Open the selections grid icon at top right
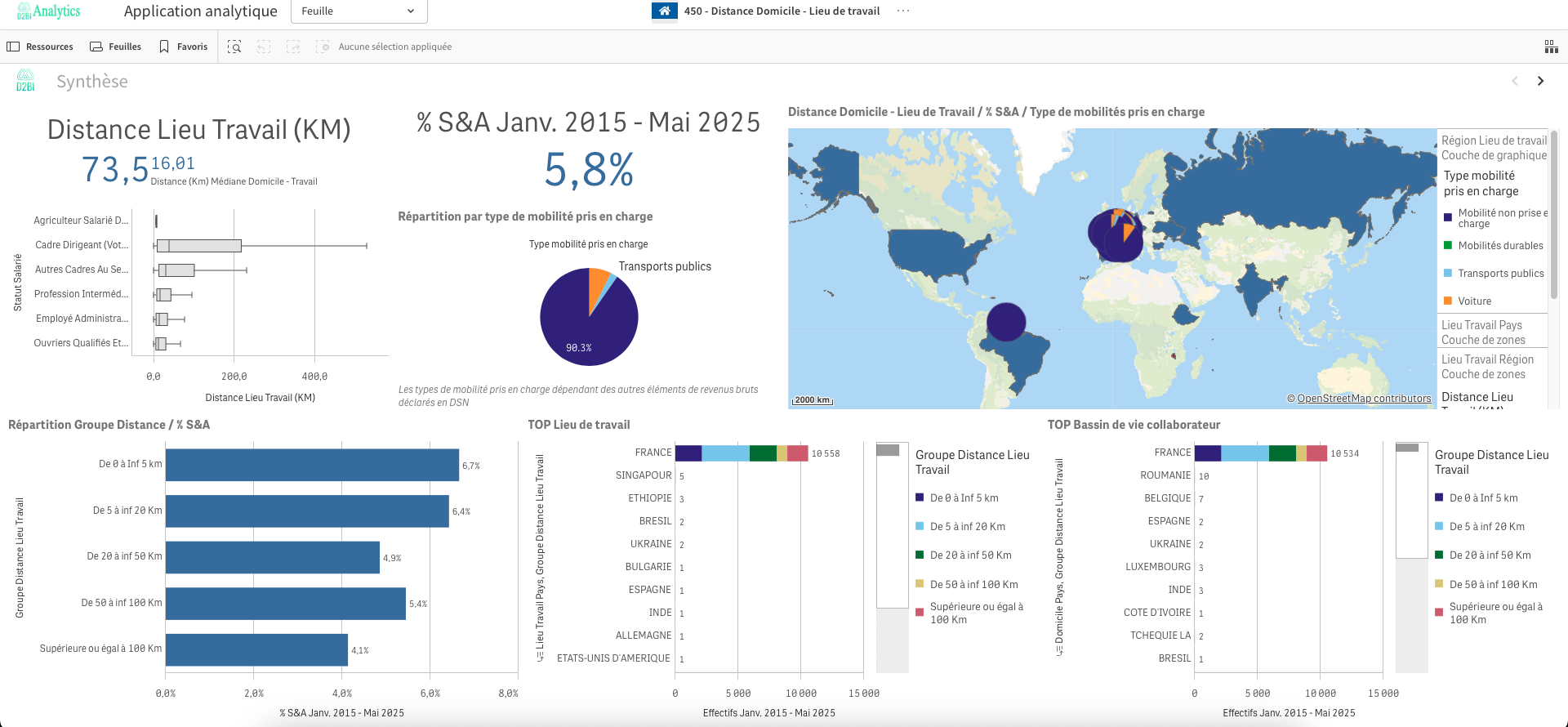The width and height of the screenshot is (1568, 727). coord(1551,47)
